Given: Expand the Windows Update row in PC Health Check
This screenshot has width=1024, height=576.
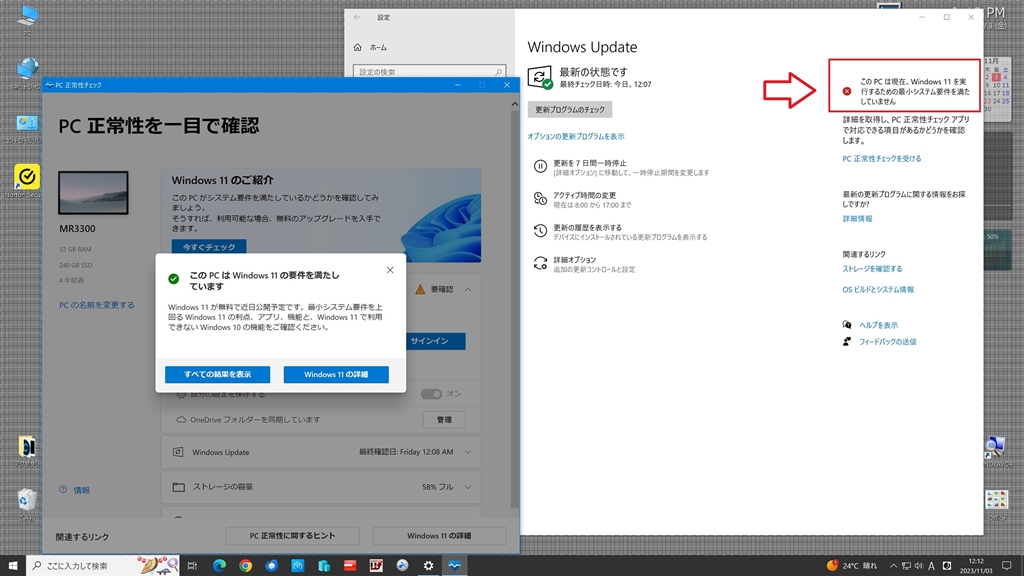Looking at the screenshot, I should pos(468,452).
